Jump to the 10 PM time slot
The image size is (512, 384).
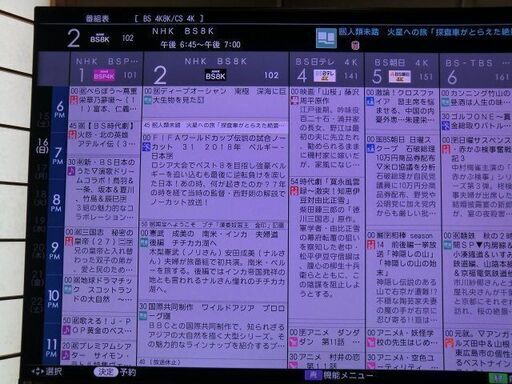point(53,298)
